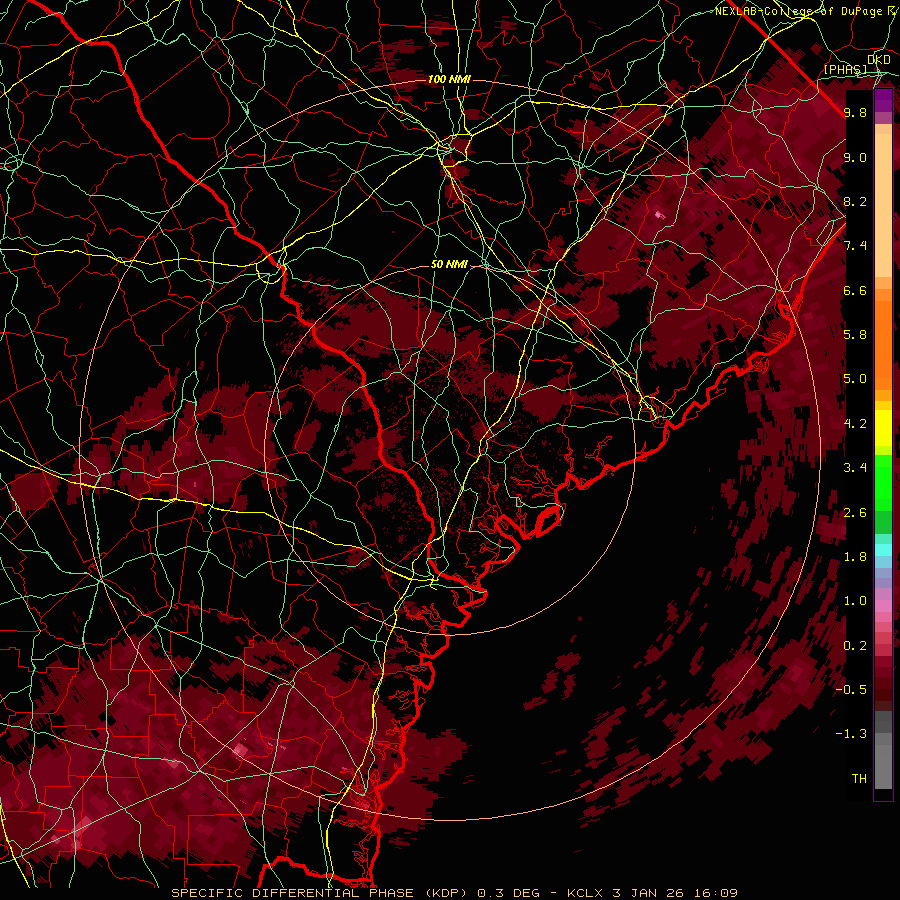Screen dimensions: 900x900
Task: Click the 0.2 scale value
Action: pyautogui.click(x=855, y=646)
